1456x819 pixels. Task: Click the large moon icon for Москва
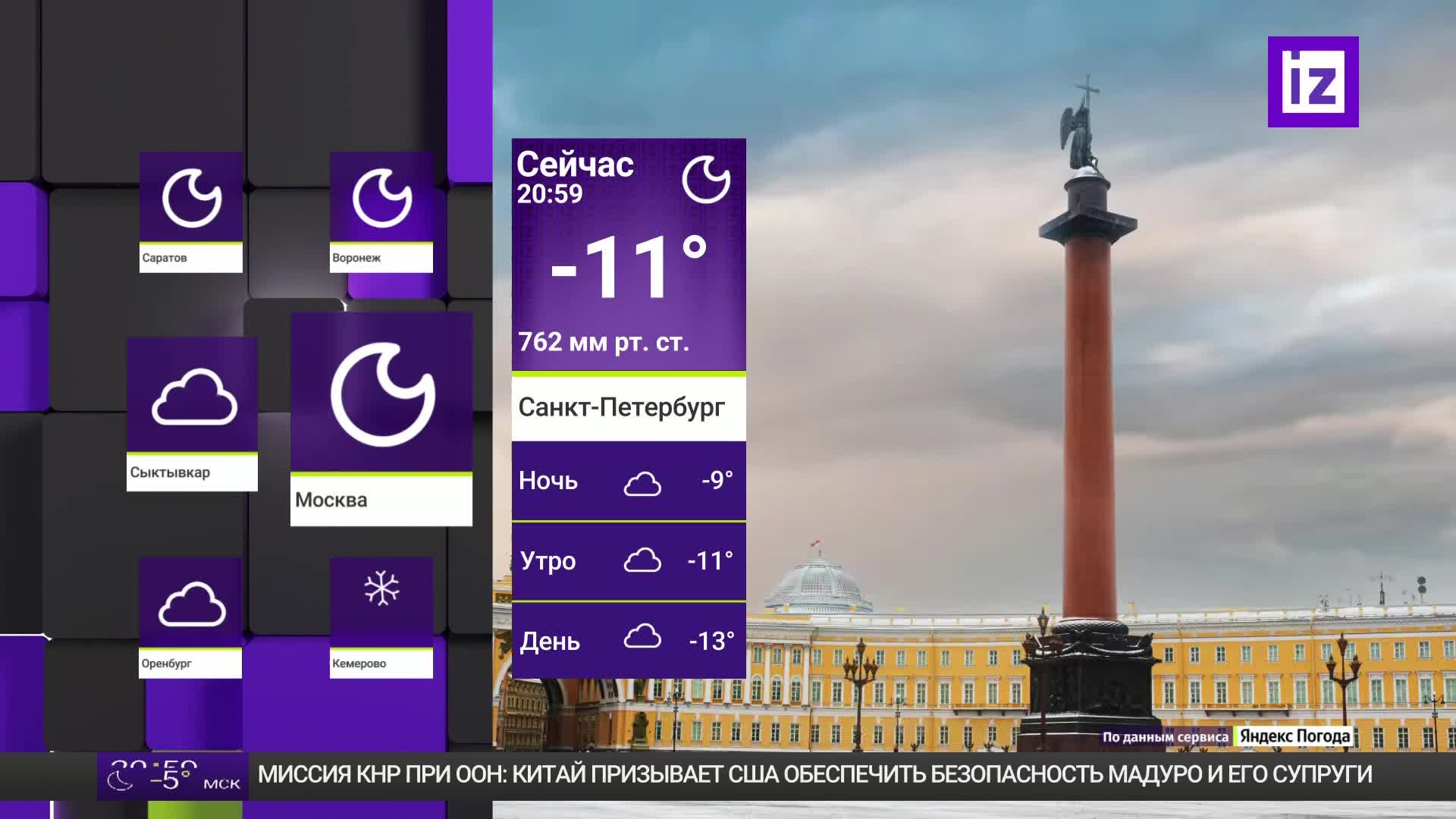(382, 394)
